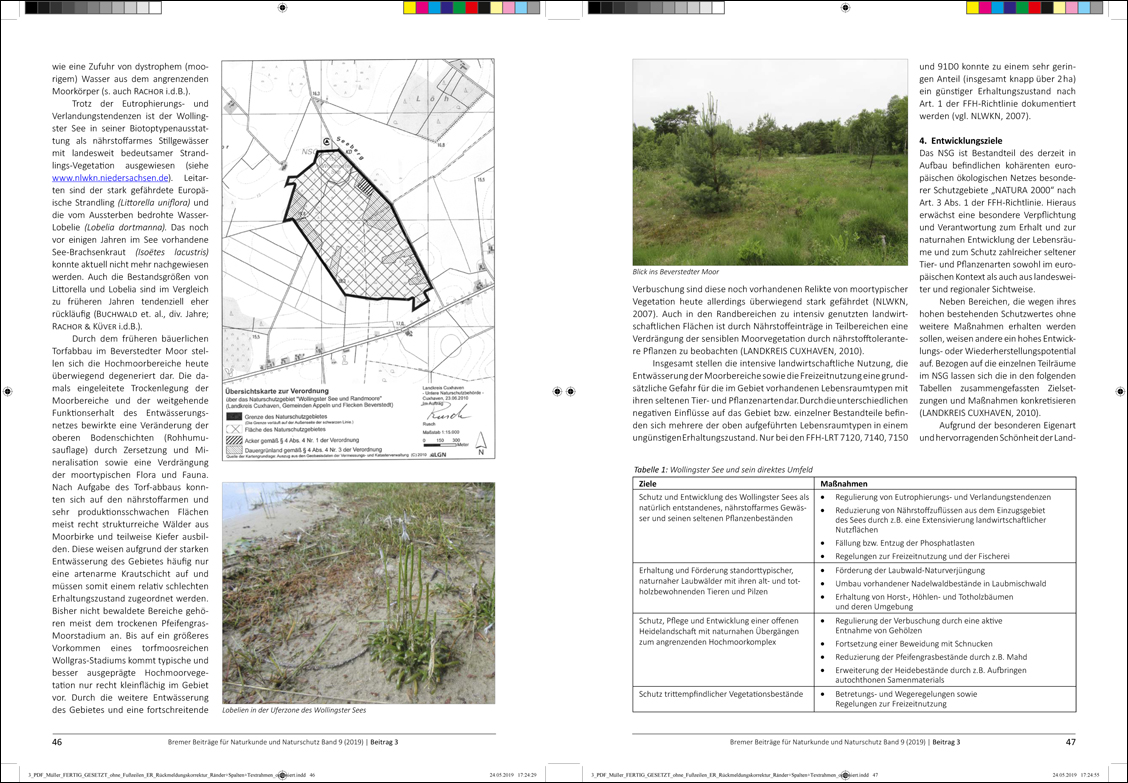The width and height of the screenshot is (1128, 783).
Task: Click table cell "Fällung bzw. Entzug der Phosphatlasten"
Action: pos(905,543)
